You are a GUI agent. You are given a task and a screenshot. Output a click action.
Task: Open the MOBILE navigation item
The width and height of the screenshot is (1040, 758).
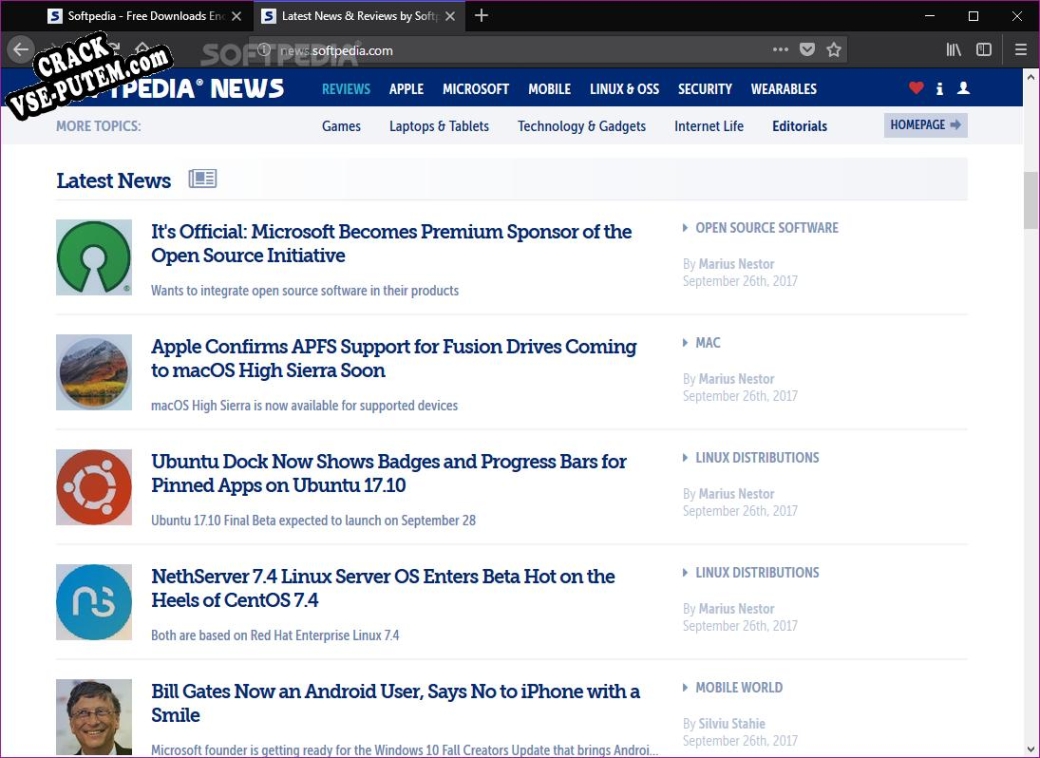click(x=549, y=89)
